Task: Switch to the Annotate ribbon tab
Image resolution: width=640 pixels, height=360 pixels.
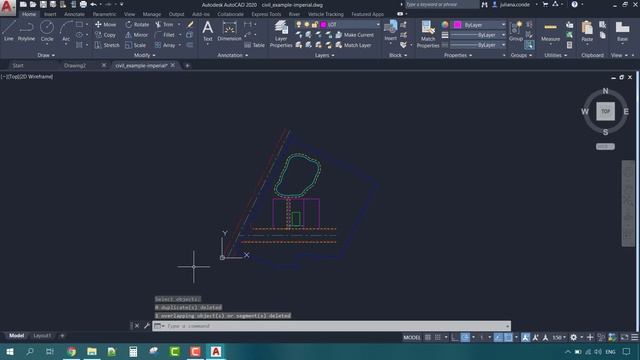Action: (x=74, y=14)
